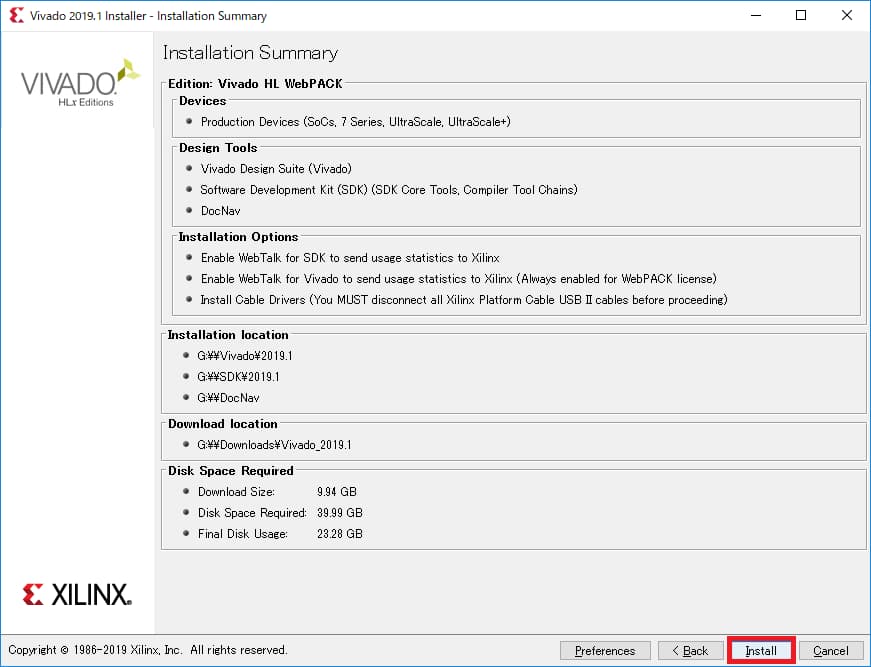Cancel the Vivado installation
The width and height of the screenshot is (871, 667).
tap(830, 650)
